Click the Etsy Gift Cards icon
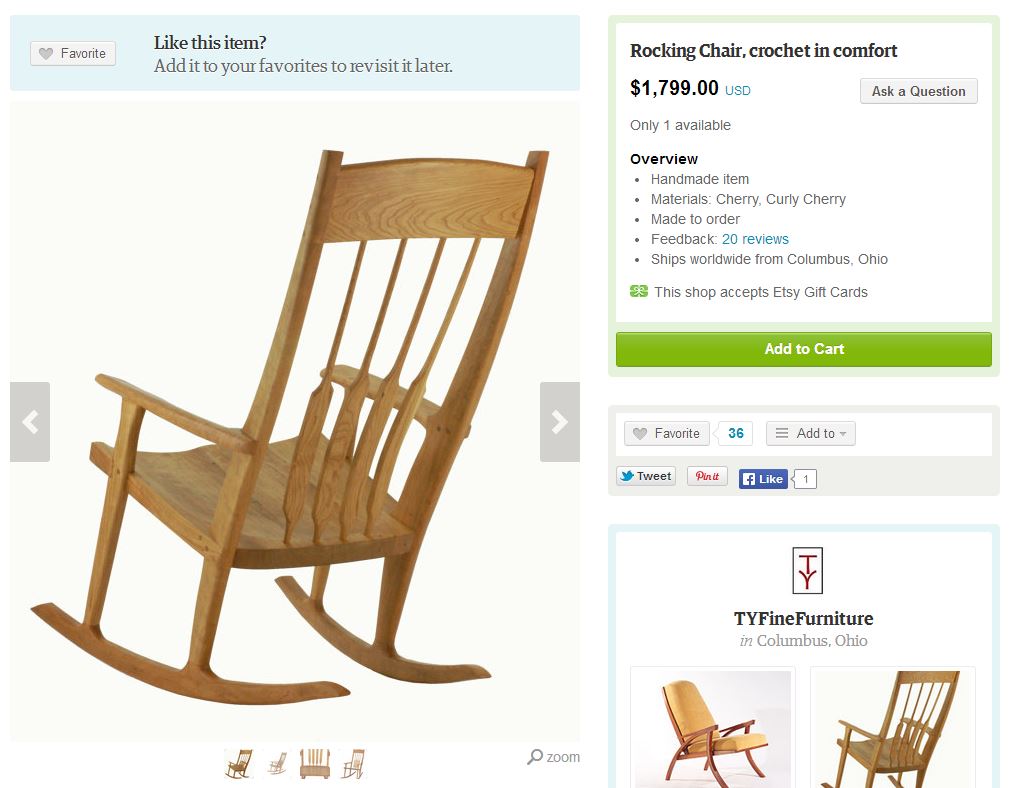This screenshot has width=1021, height=788. click(639, 291)
